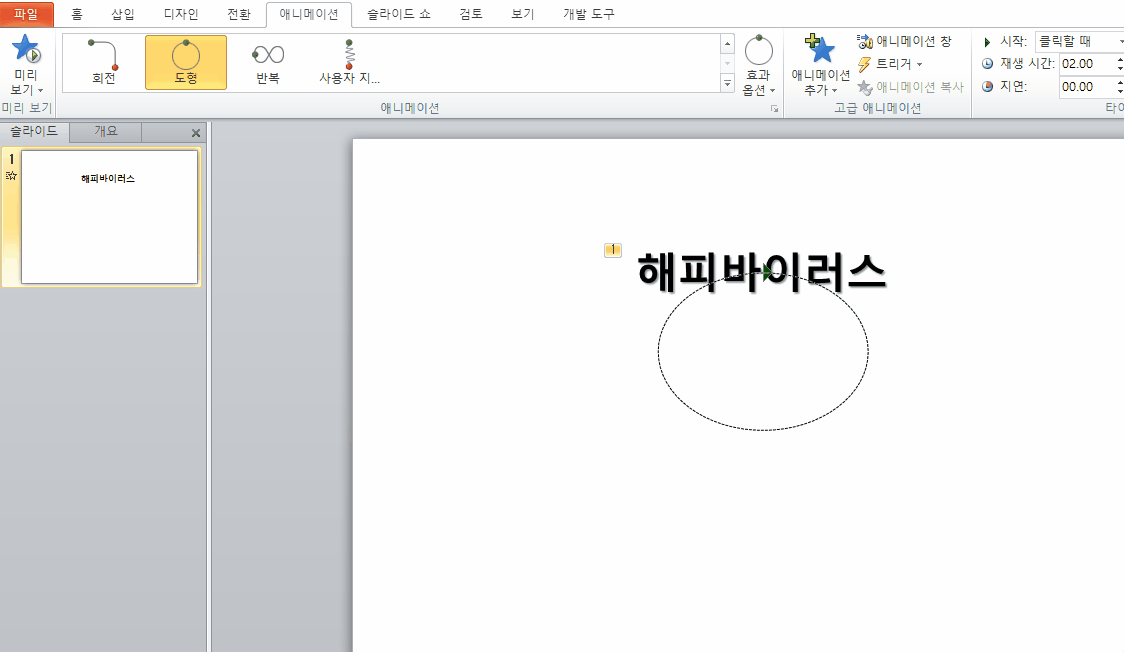Switch to the 슬라이드 쇼 ribbon tab
1124x652 pixels.
coord(399,14)
